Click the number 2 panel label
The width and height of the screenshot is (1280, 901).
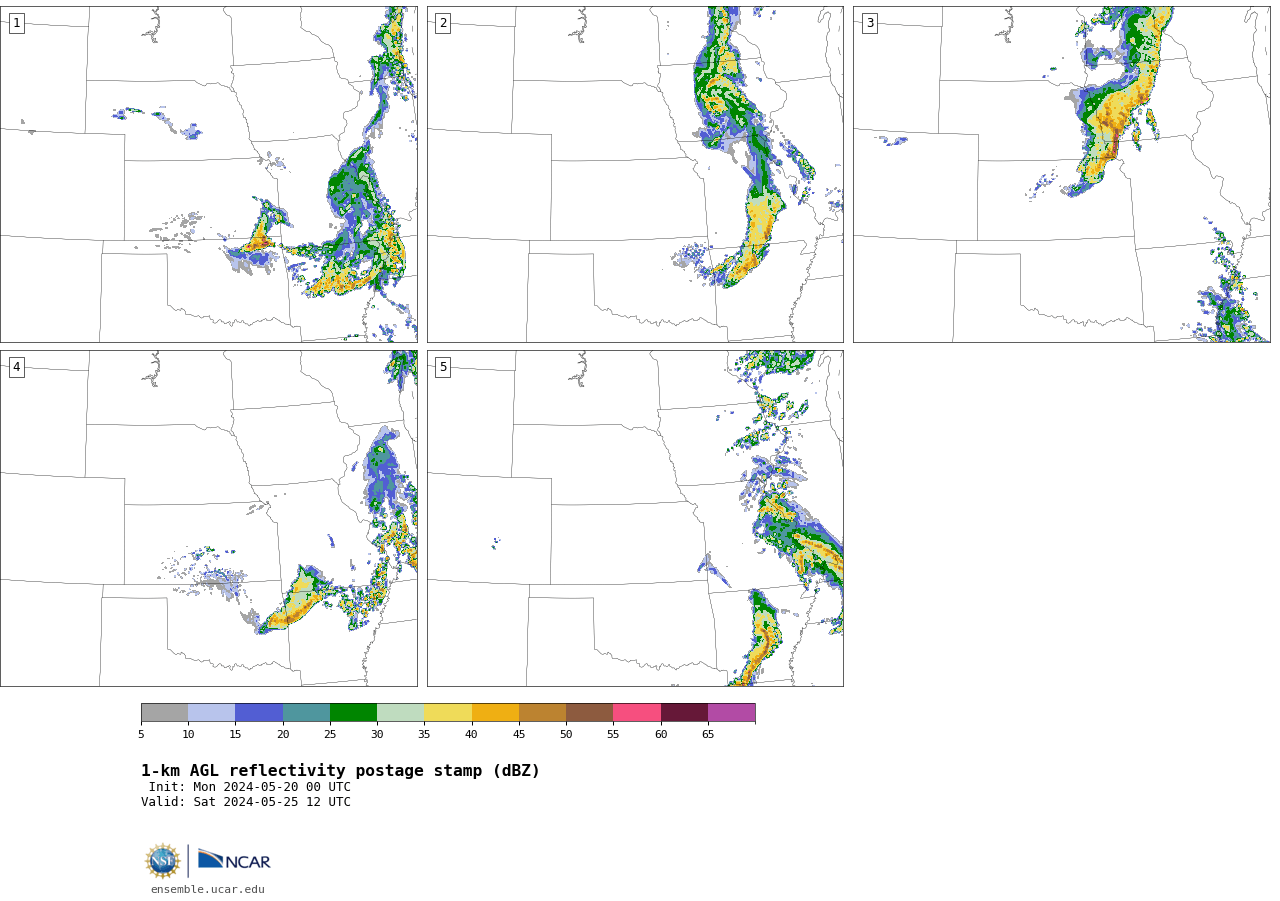click(443, 23)
